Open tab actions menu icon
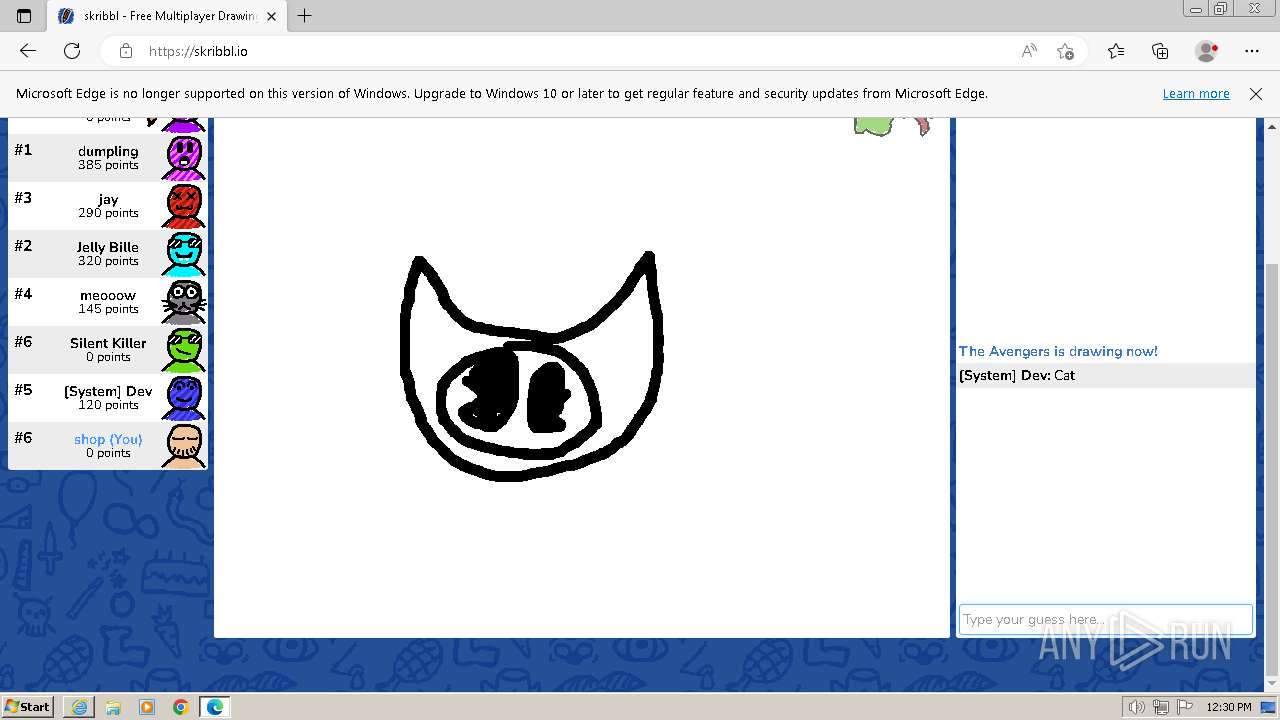The height and width of the screenshot is (720, 1280). tap(24, 16)
